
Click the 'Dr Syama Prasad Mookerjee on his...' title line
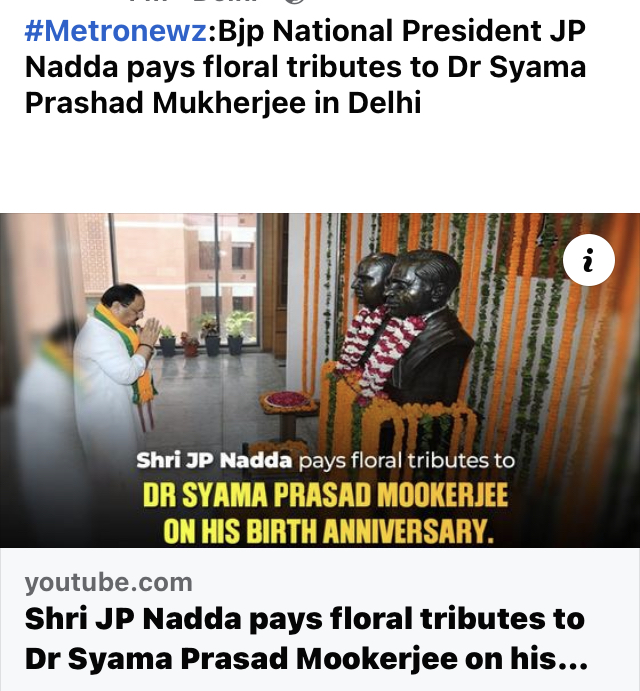[306, 658]
